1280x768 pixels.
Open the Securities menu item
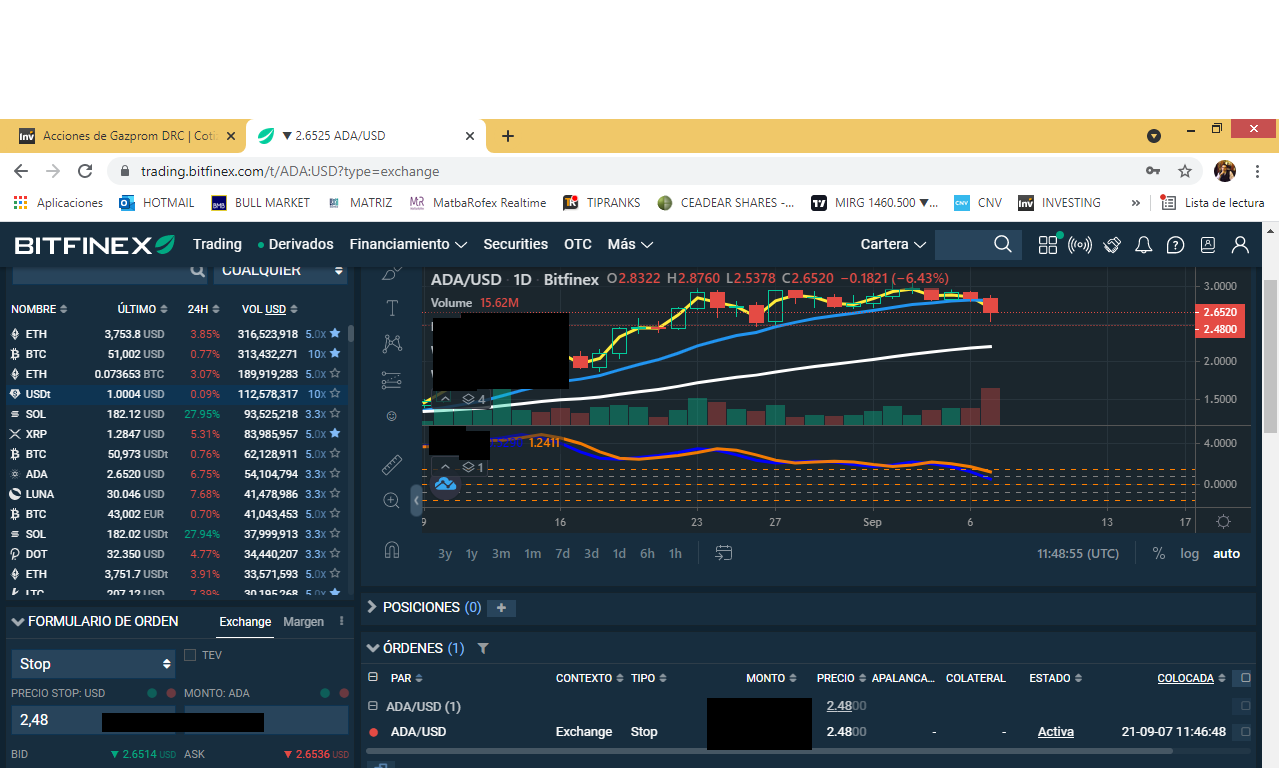pos(515,244)
